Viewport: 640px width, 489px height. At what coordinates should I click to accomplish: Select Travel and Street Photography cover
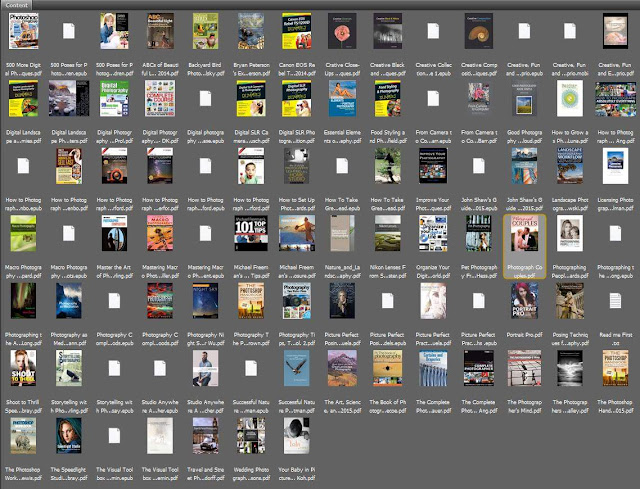pyautogui.click(x=205, y=436)
